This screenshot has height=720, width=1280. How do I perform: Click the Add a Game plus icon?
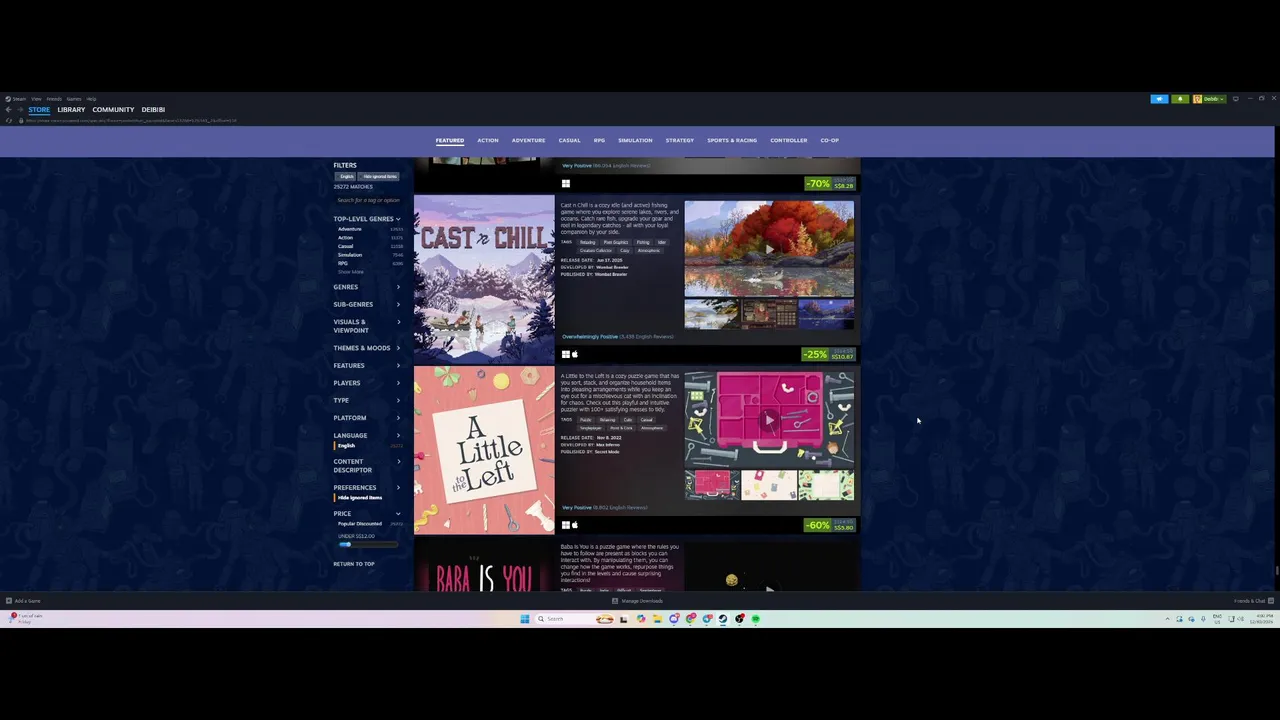click(9, 601)
